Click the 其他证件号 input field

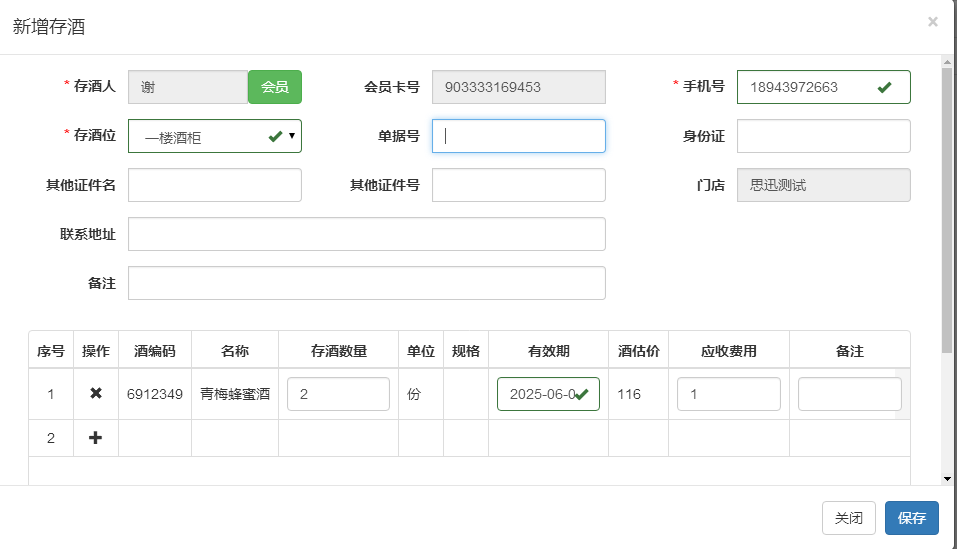tap(518, 185)
